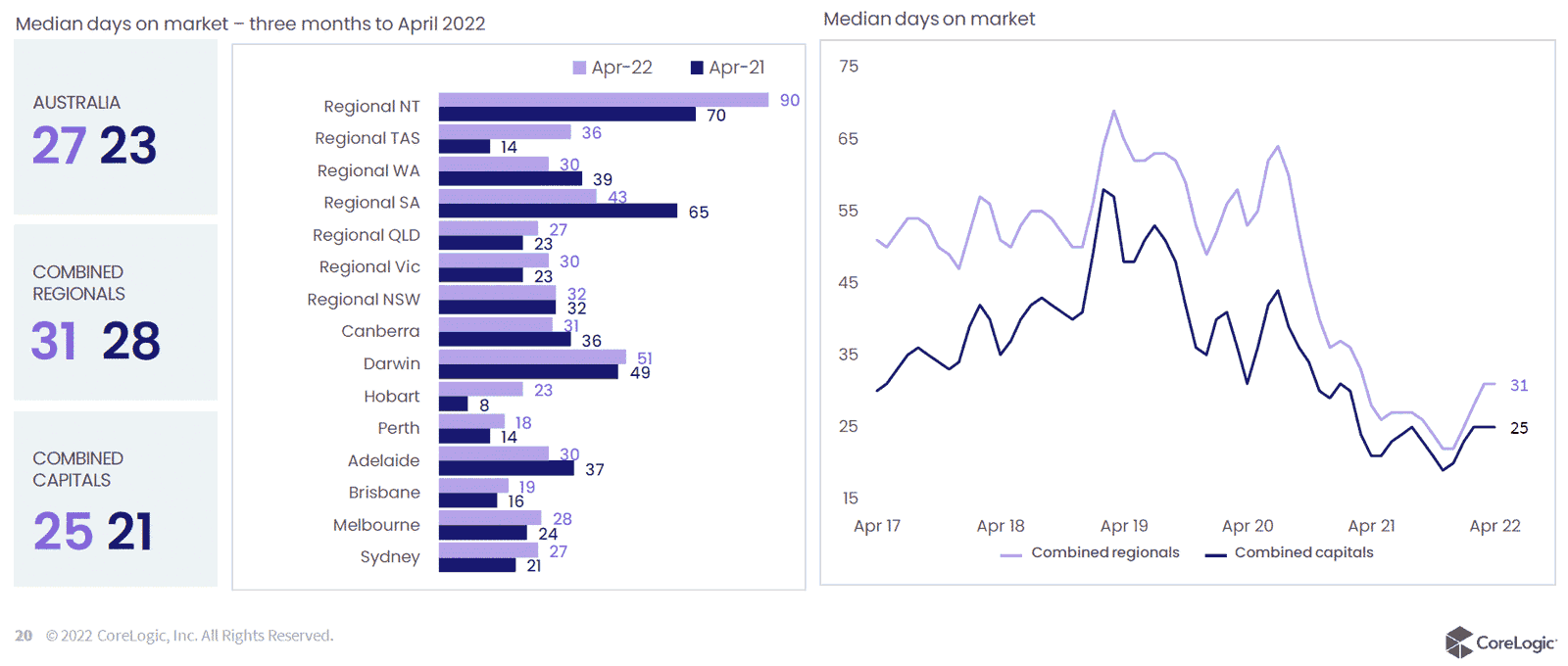This screenshot has width=1568, height=666.
Task: Select the 25 end-of-line data label
Action: click(1519, 428)
